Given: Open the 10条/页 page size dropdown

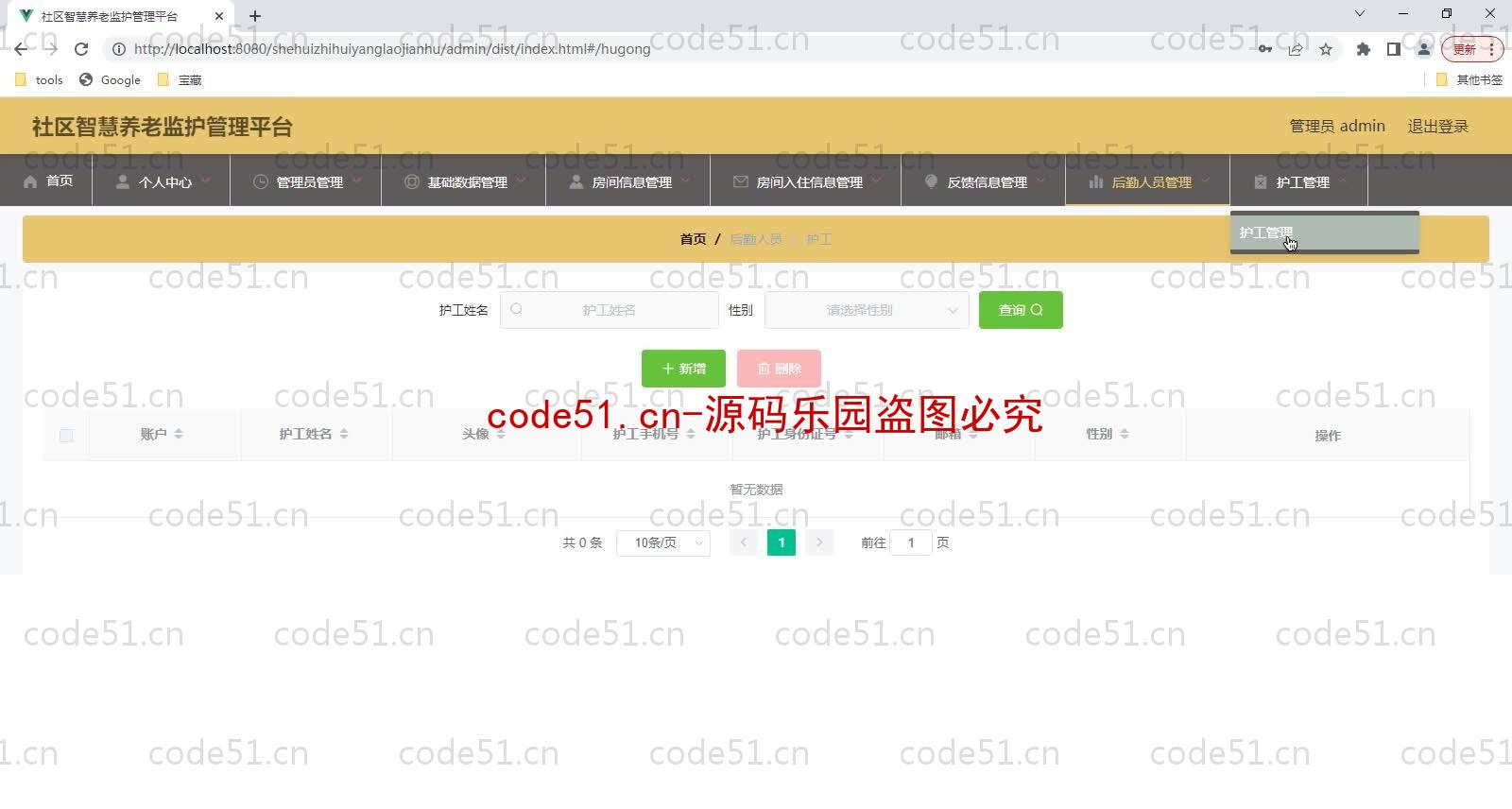Looking at the screenshot, I should (x=663, y=542).
